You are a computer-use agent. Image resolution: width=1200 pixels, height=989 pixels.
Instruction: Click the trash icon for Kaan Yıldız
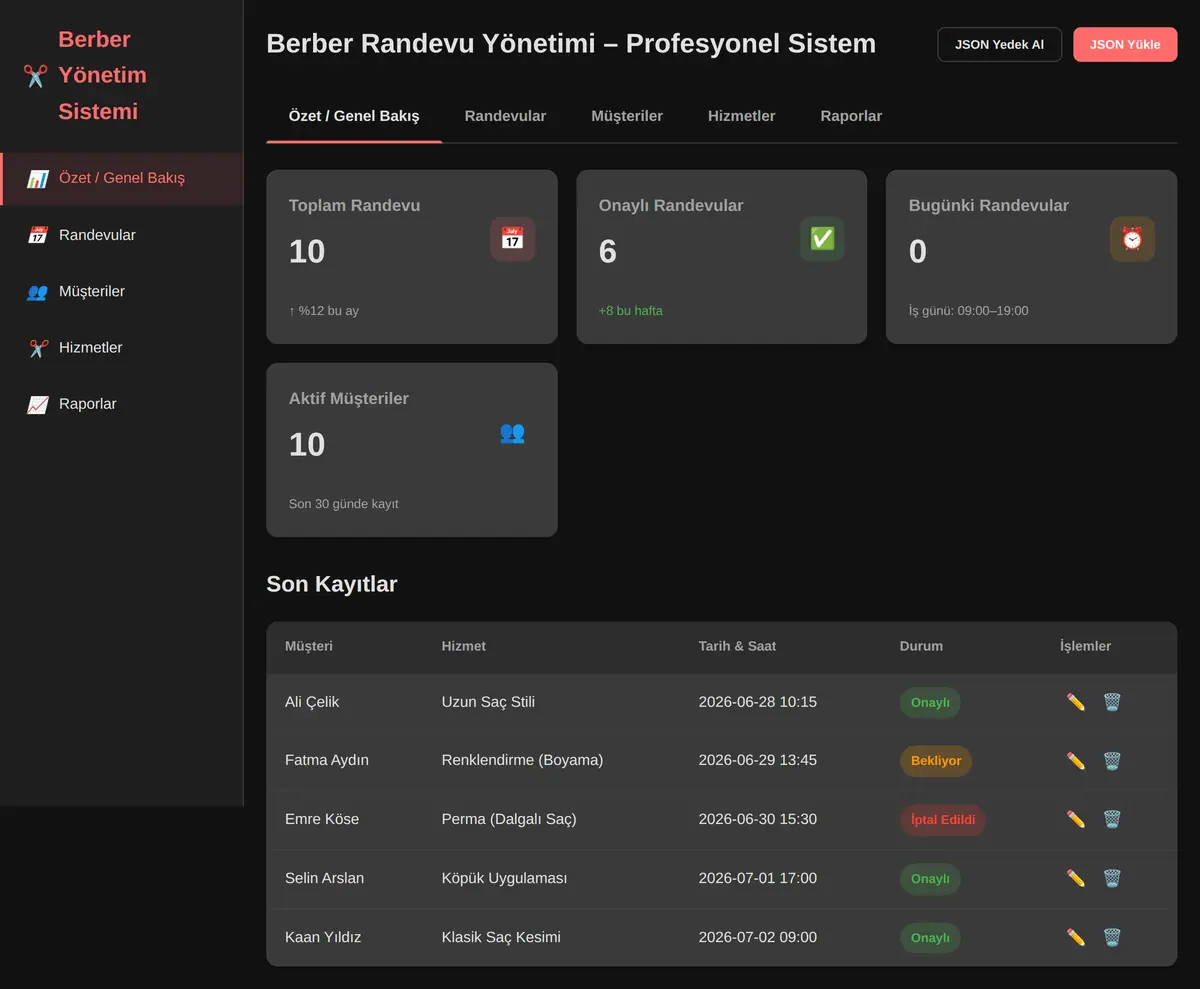pos(1112,937)
